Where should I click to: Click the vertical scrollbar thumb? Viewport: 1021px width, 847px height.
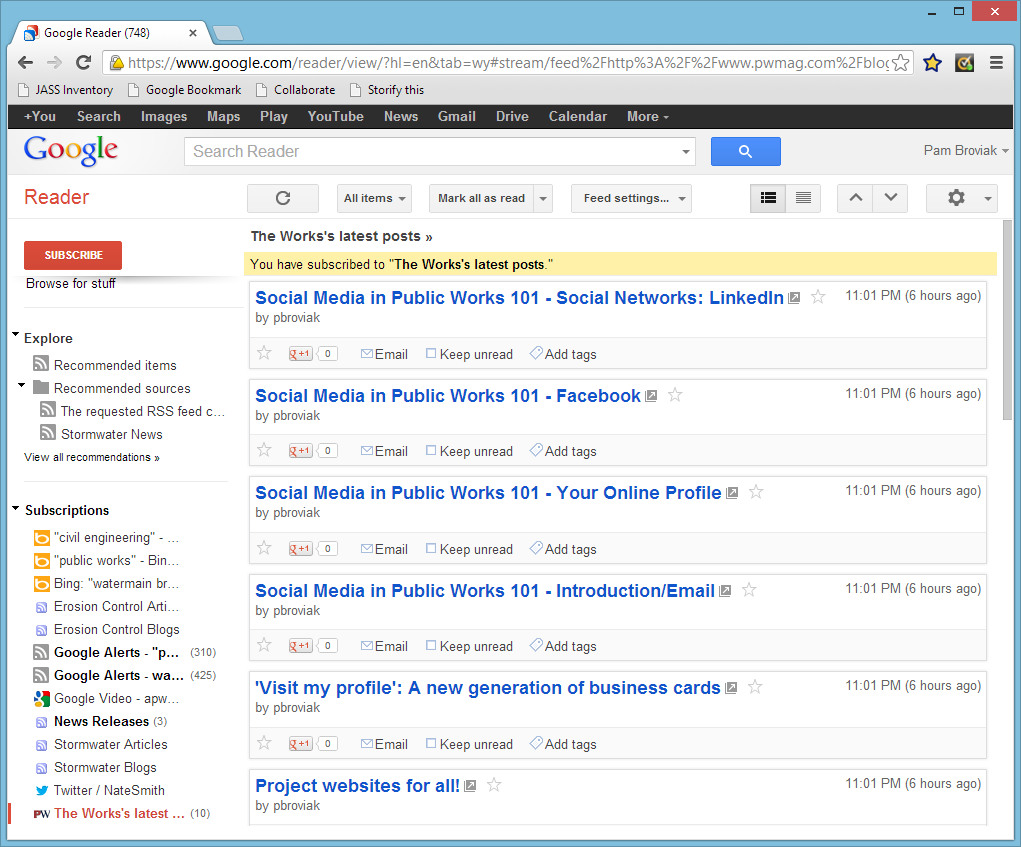pyautogui.click(x=1007, y=320)
